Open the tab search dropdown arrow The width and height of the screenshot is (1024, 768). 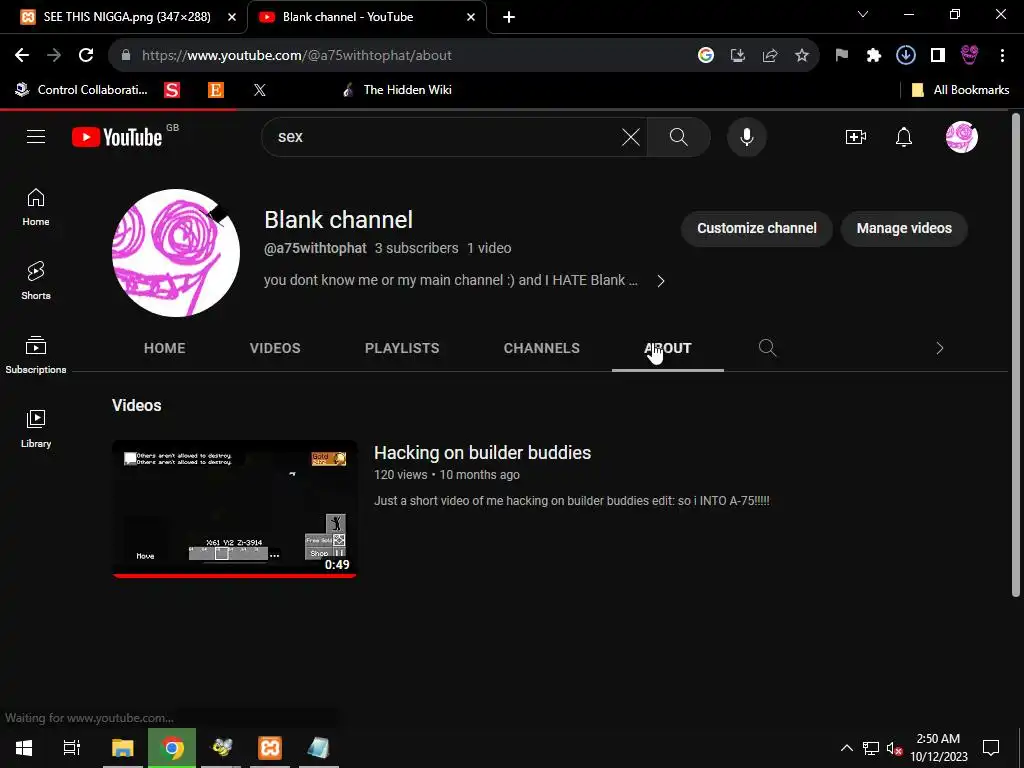[863, 14]
